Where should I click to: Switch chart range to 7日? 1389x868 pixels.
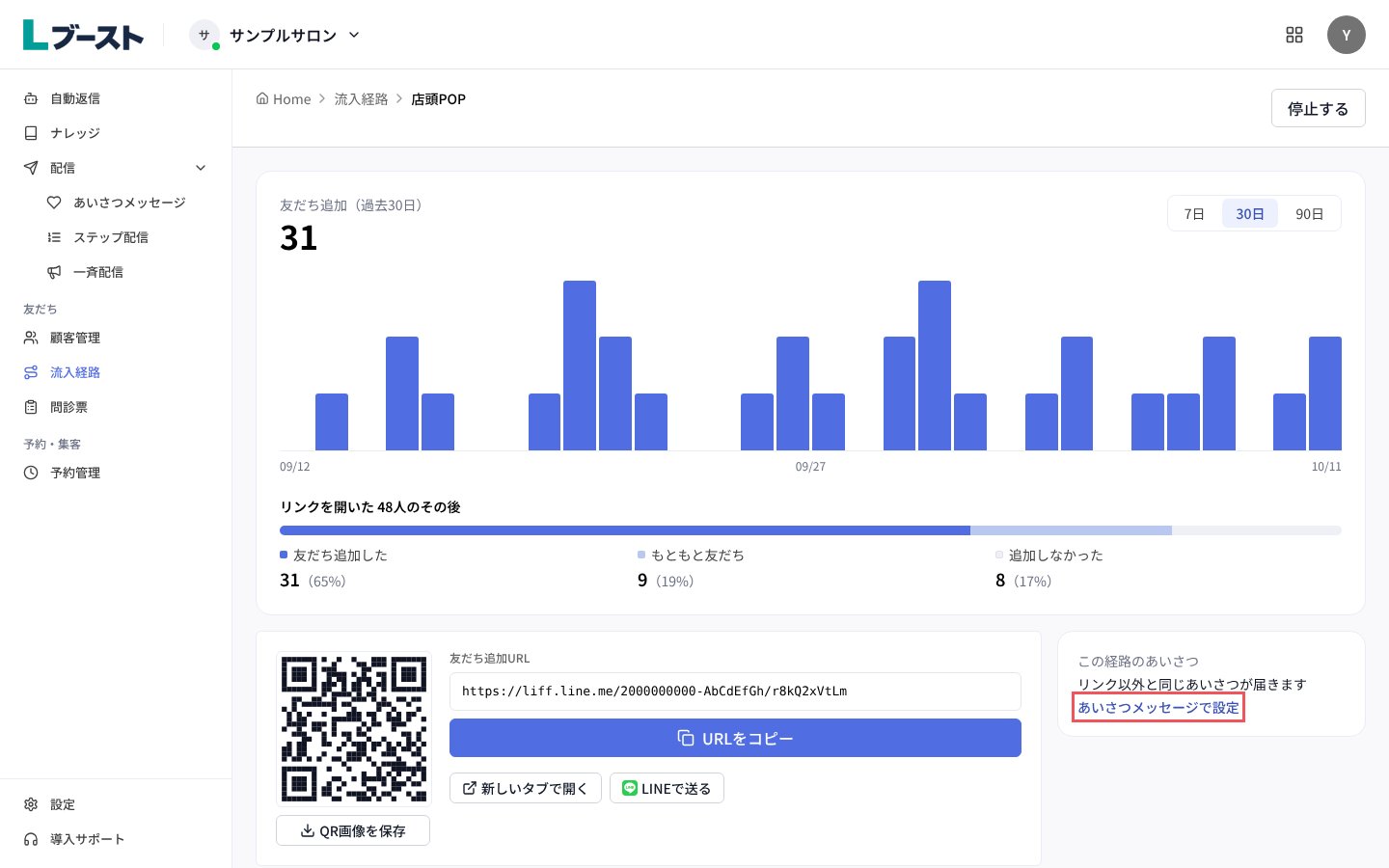coord(1194,214)
